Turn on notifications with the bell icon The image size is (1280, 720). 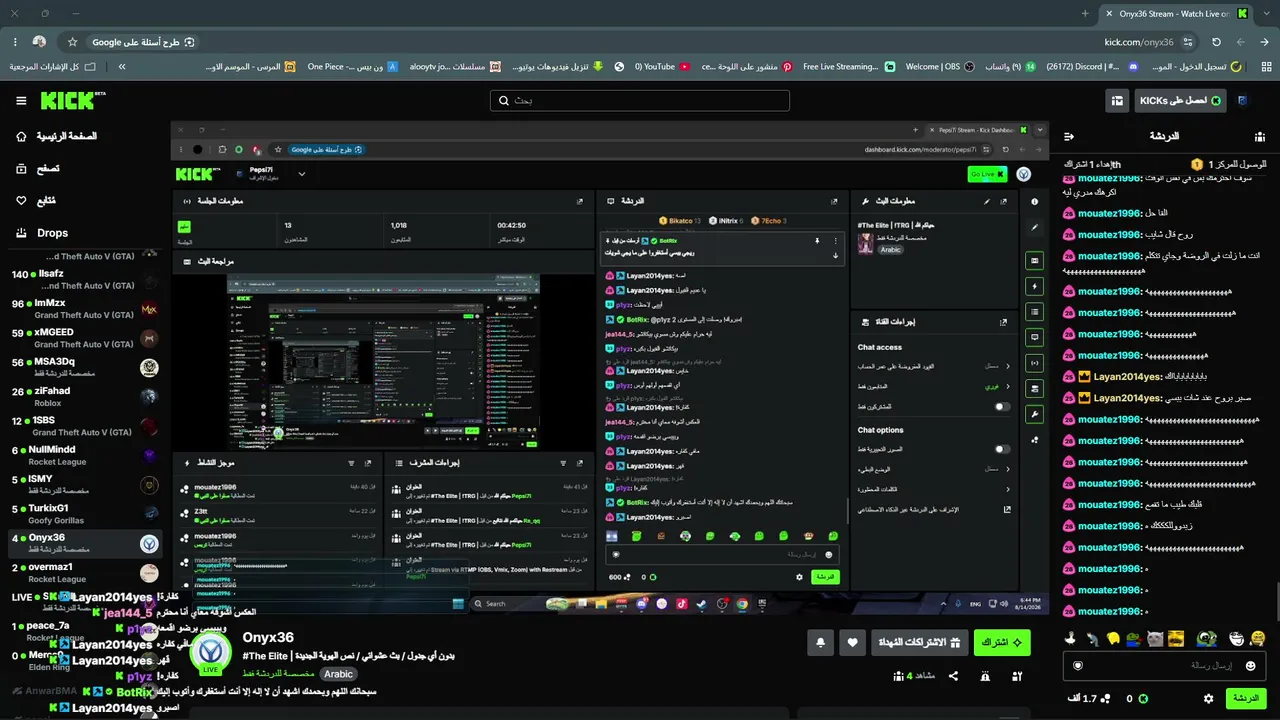pyautogui.click(x=821, y=643)
